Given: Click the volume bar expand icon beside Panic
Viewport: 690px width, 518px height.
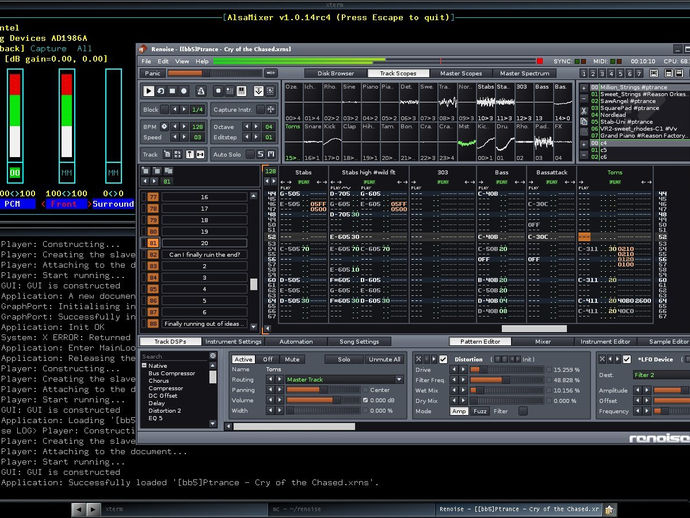Looking at the screenshot, I should [x=271, y=73].
